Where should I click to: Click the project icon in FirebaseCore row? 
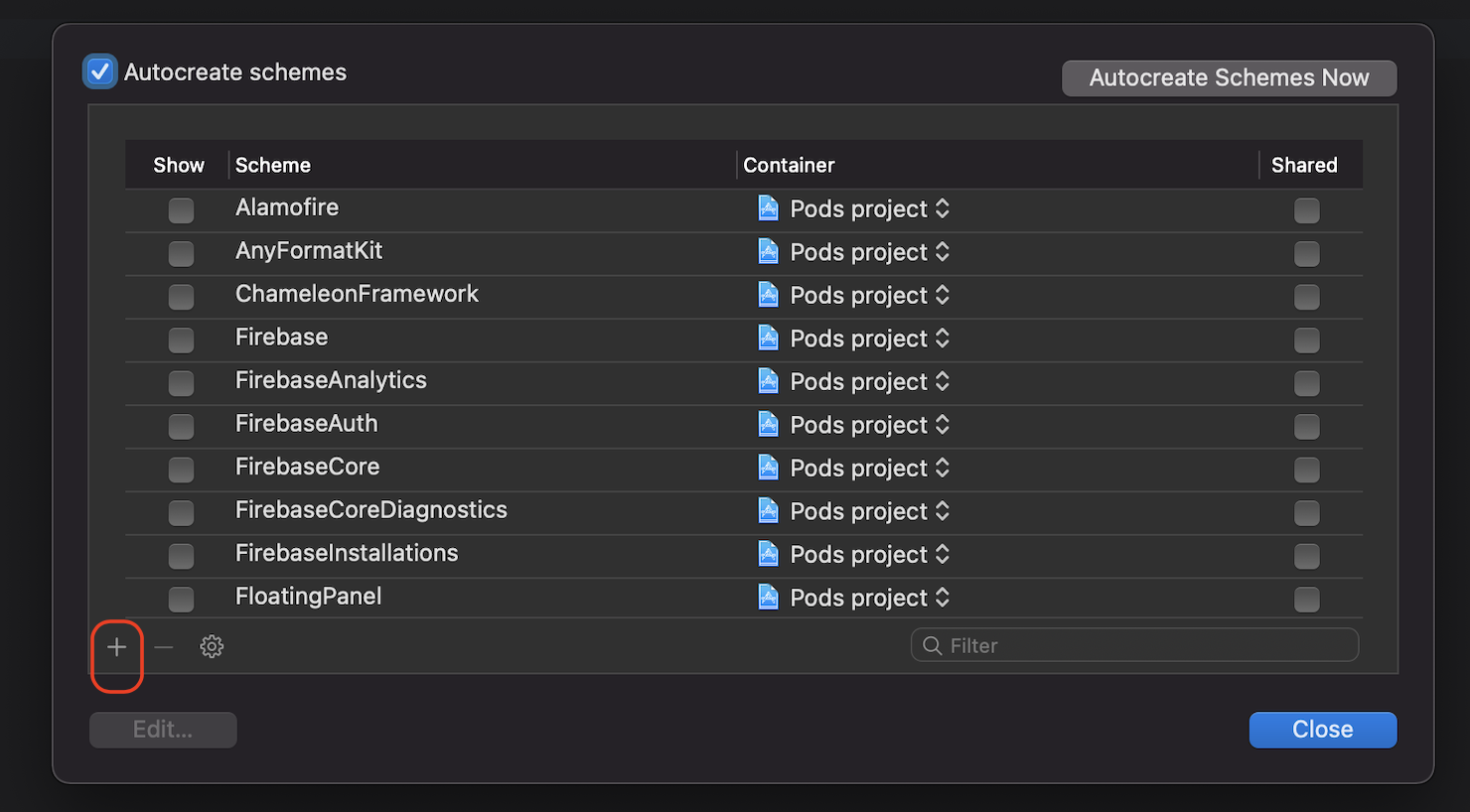click(768, 467)
